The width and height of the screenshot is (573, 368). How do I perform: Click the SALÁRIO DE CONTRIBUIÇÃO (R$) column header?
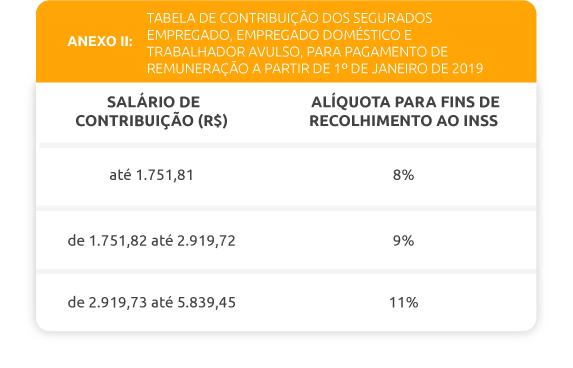(152, 111)
